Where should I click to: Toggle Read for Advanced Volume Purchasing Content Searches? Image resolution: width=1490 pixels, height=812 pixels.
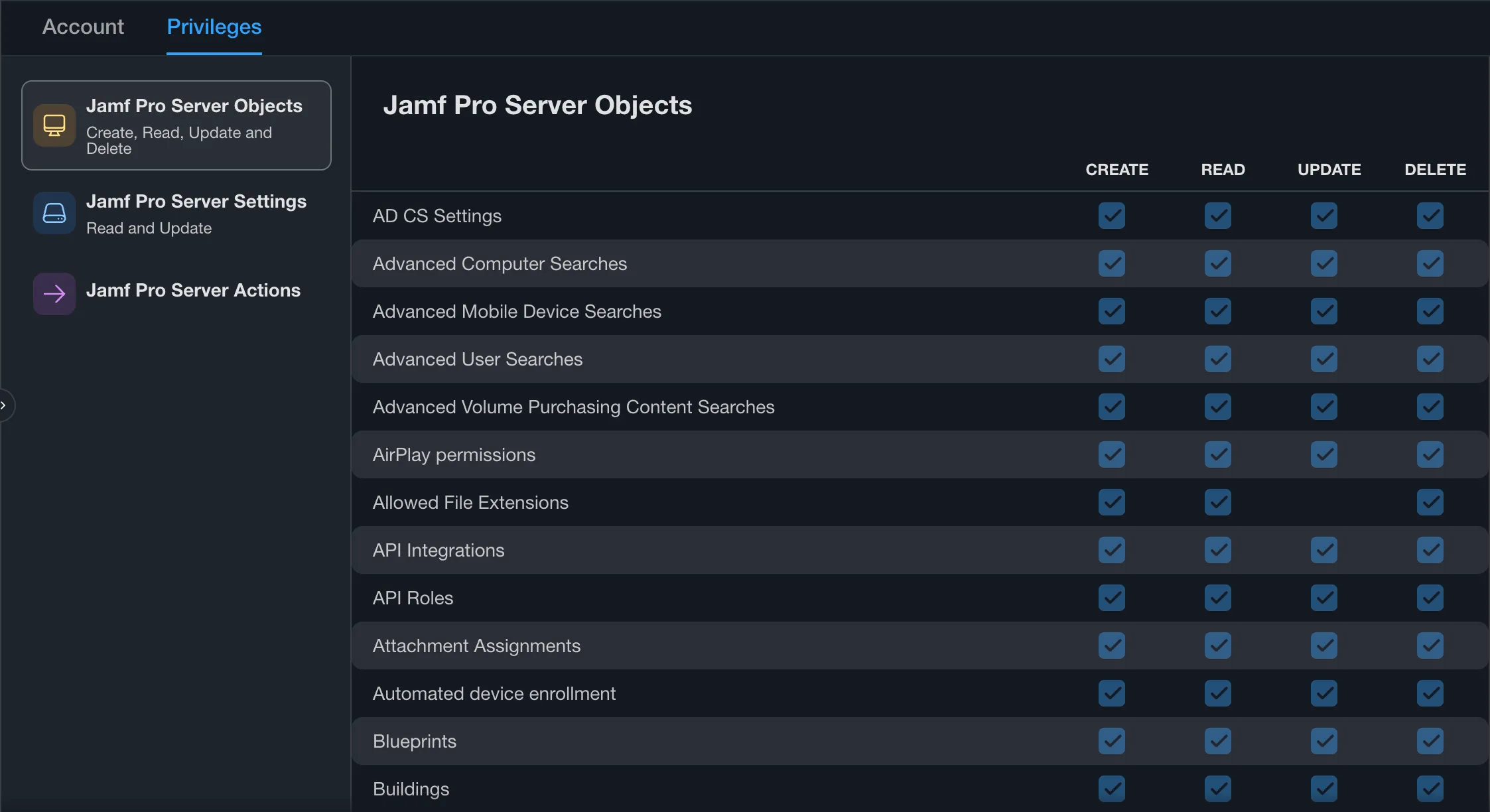pyautogui.click(x=1218, y=407)
